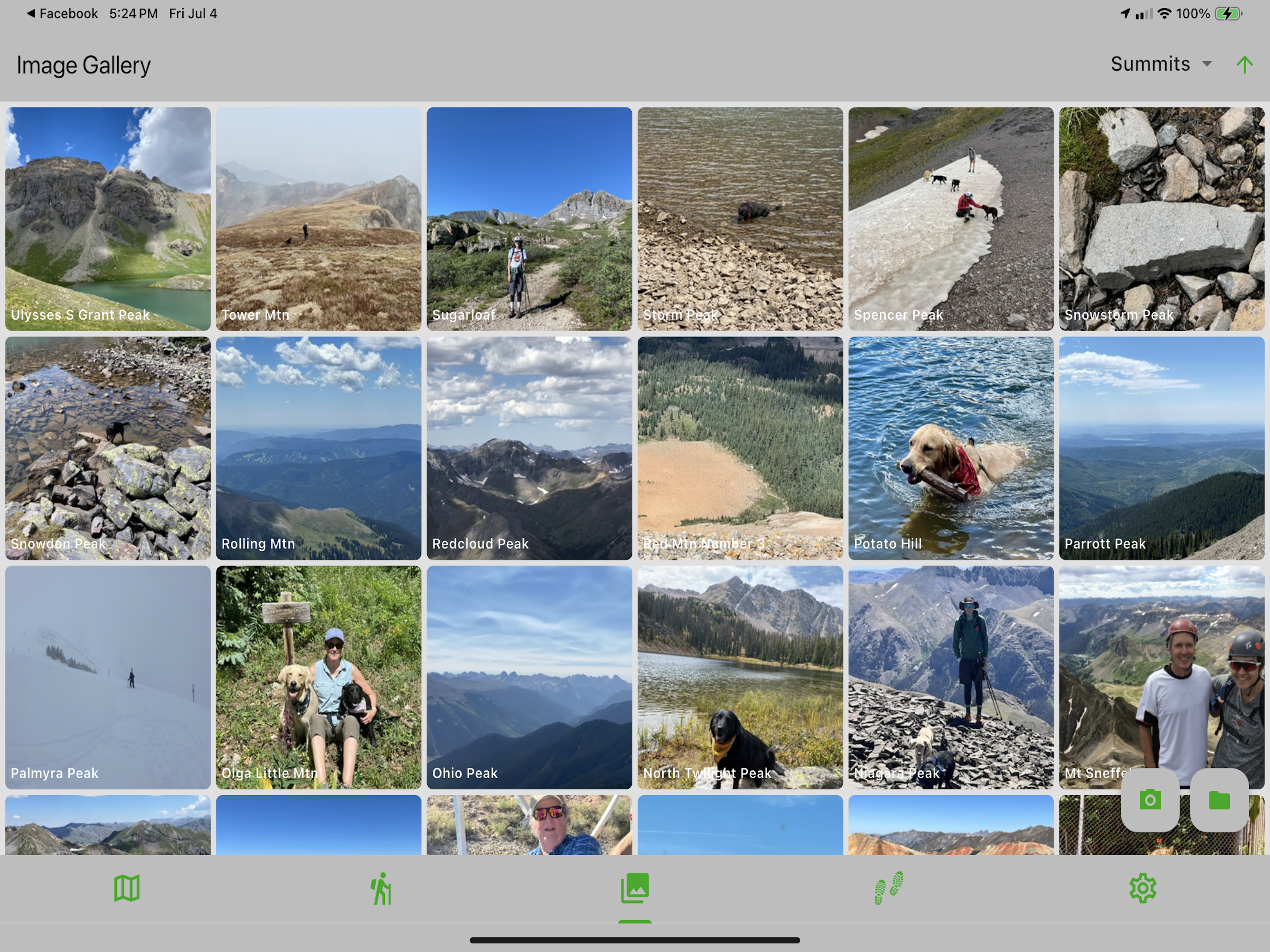Open the Red Mtn Number 3 photo
1270x952 pixels.
point(740,448)
